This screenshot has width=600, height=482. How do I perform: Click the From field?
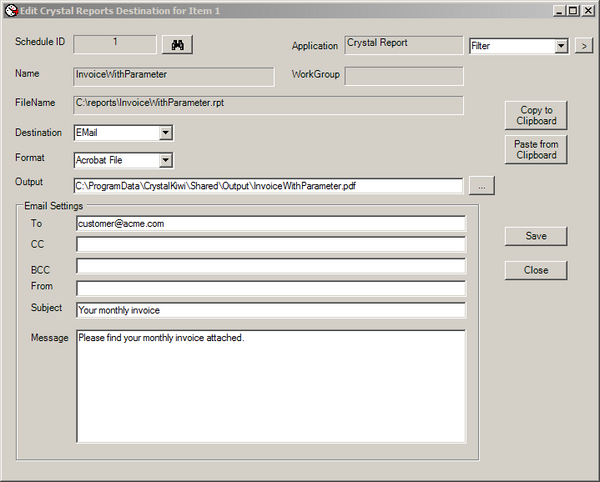click(271, 288)
